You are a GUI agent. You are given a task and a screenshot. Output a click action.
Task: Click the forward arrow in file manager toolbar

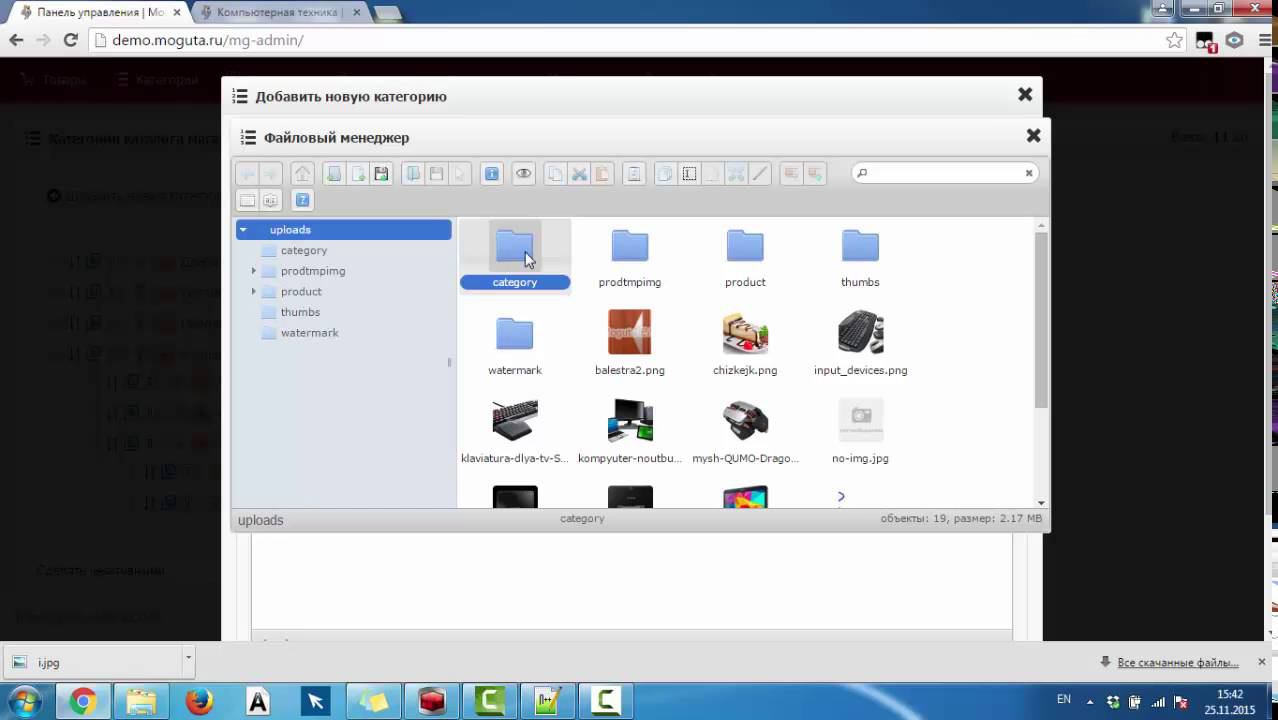click(270, 174)
